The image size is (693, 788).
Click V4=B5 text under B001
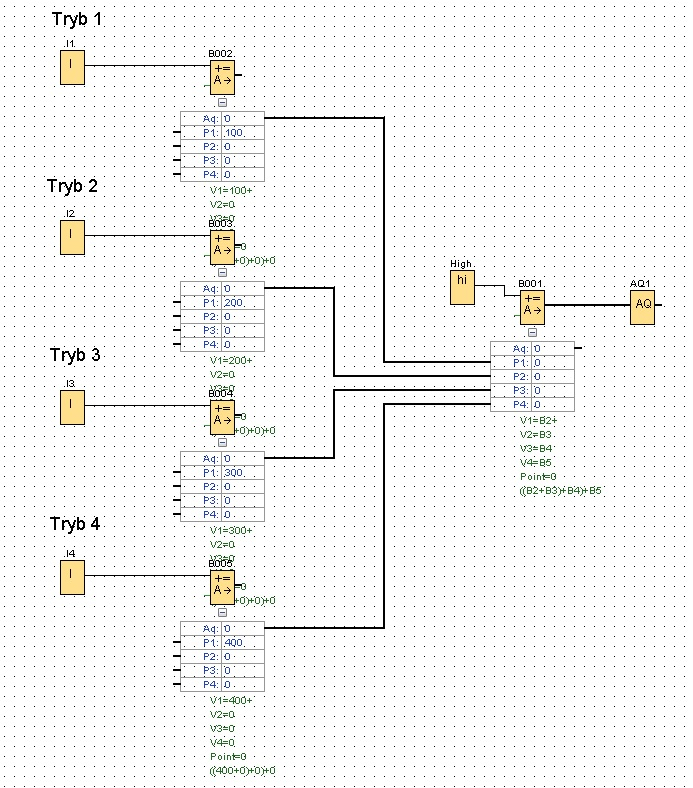coord(536,462)
